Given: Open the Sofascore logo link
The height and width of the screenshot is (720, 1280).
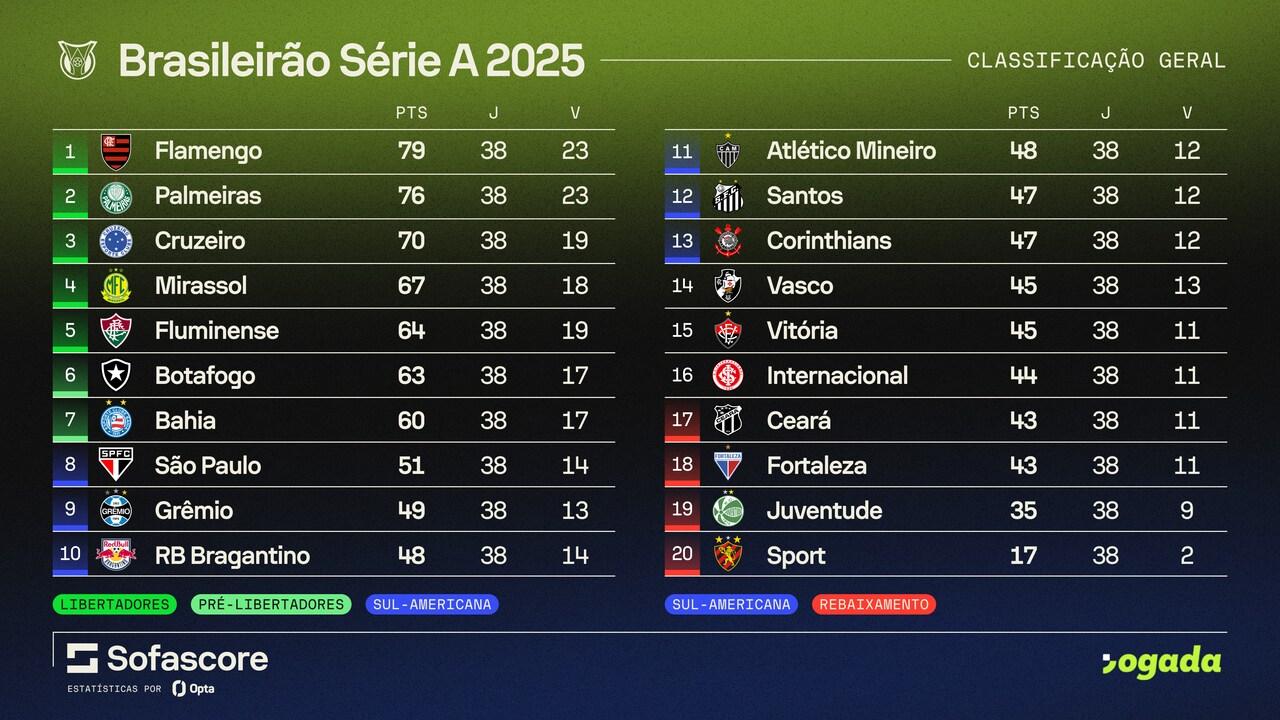Looking at the screenshot, I should pos(167,658).
